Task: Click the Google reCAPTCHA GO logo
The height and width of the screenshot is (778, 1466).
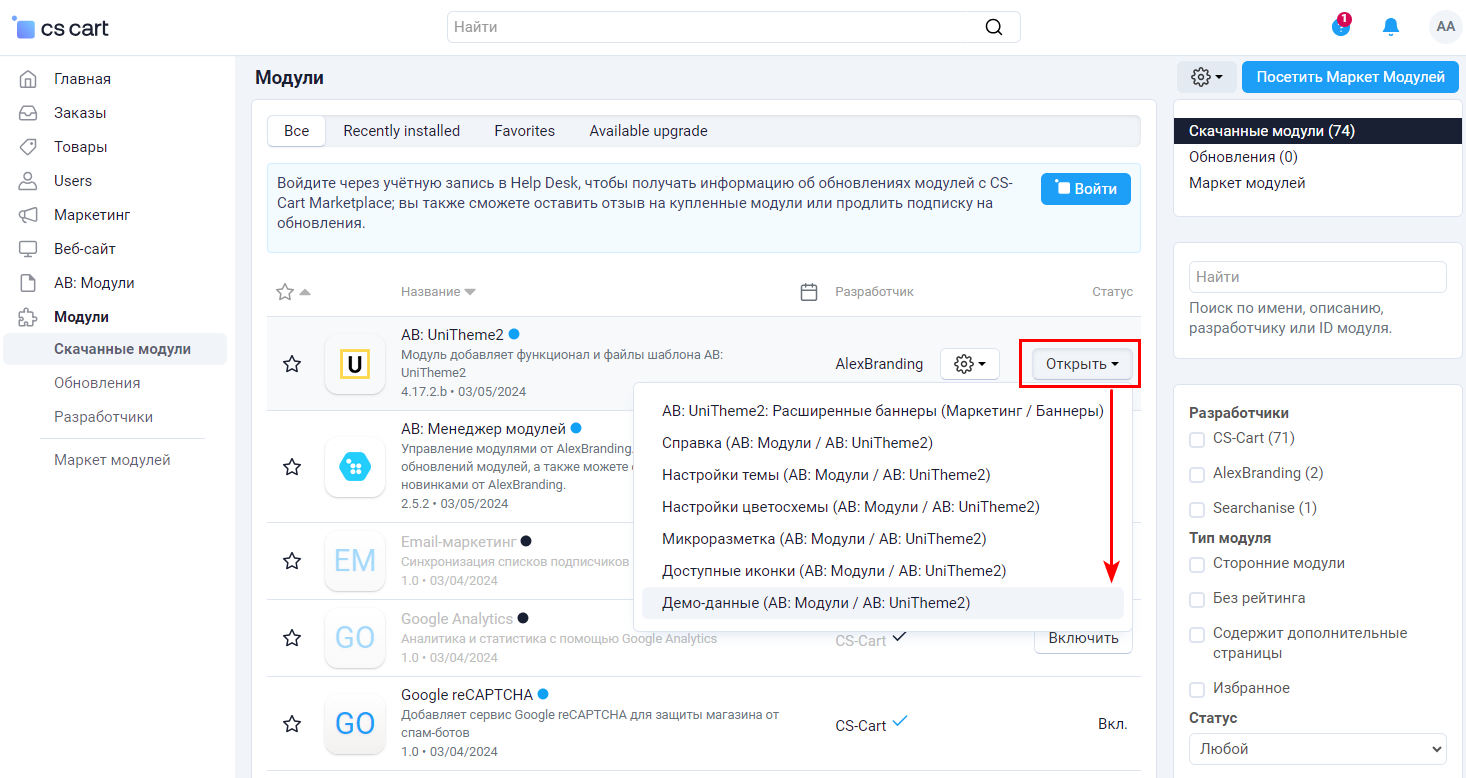Action: (355, 723)
